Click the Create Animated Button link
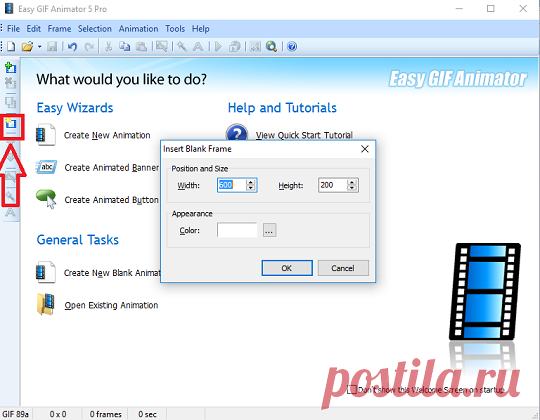The width and height of the screenshot is (540, 420). pyautogui.click(x=112, y=200)
